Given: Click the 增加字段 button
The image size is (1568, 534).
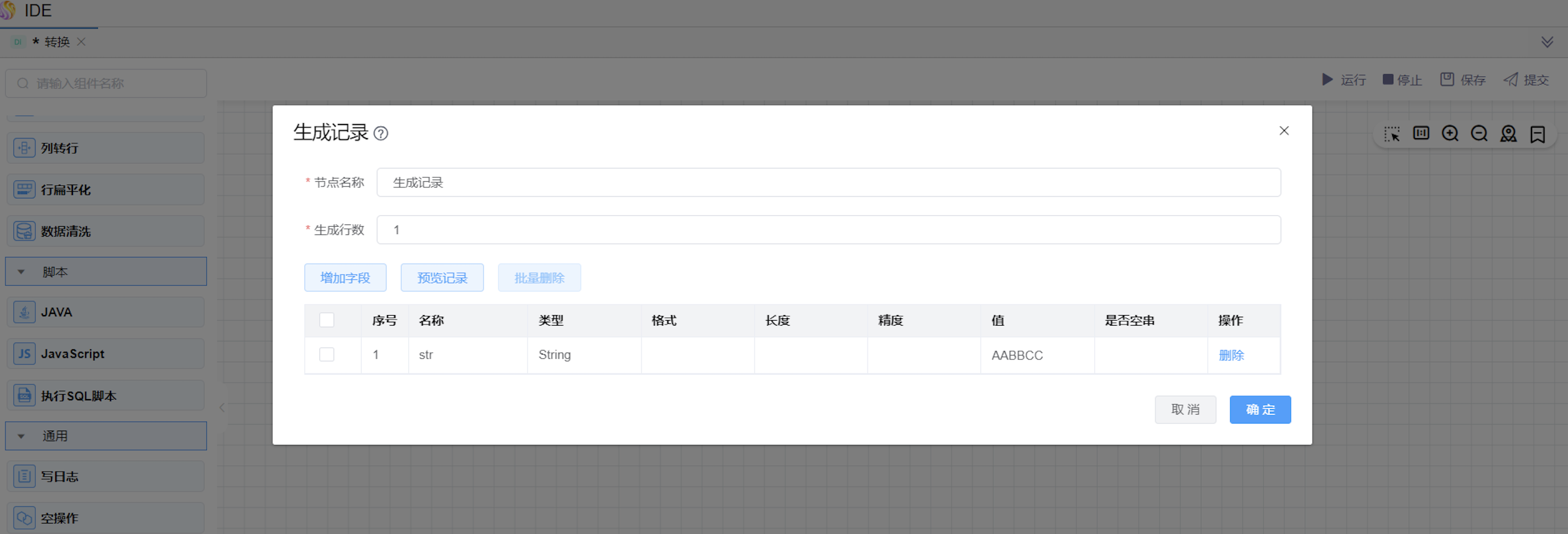Looking at the screenshot, I should [x=345, y=278].
